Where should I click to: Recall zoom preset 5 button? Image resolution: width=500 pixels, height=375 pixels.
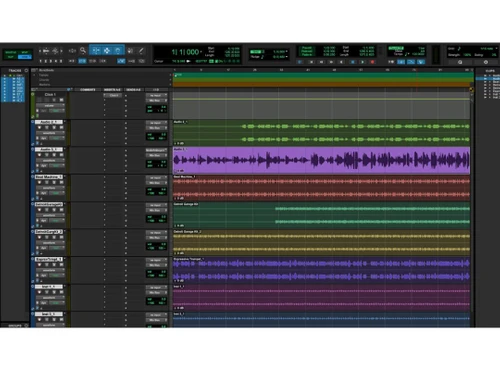coord(61,61)
